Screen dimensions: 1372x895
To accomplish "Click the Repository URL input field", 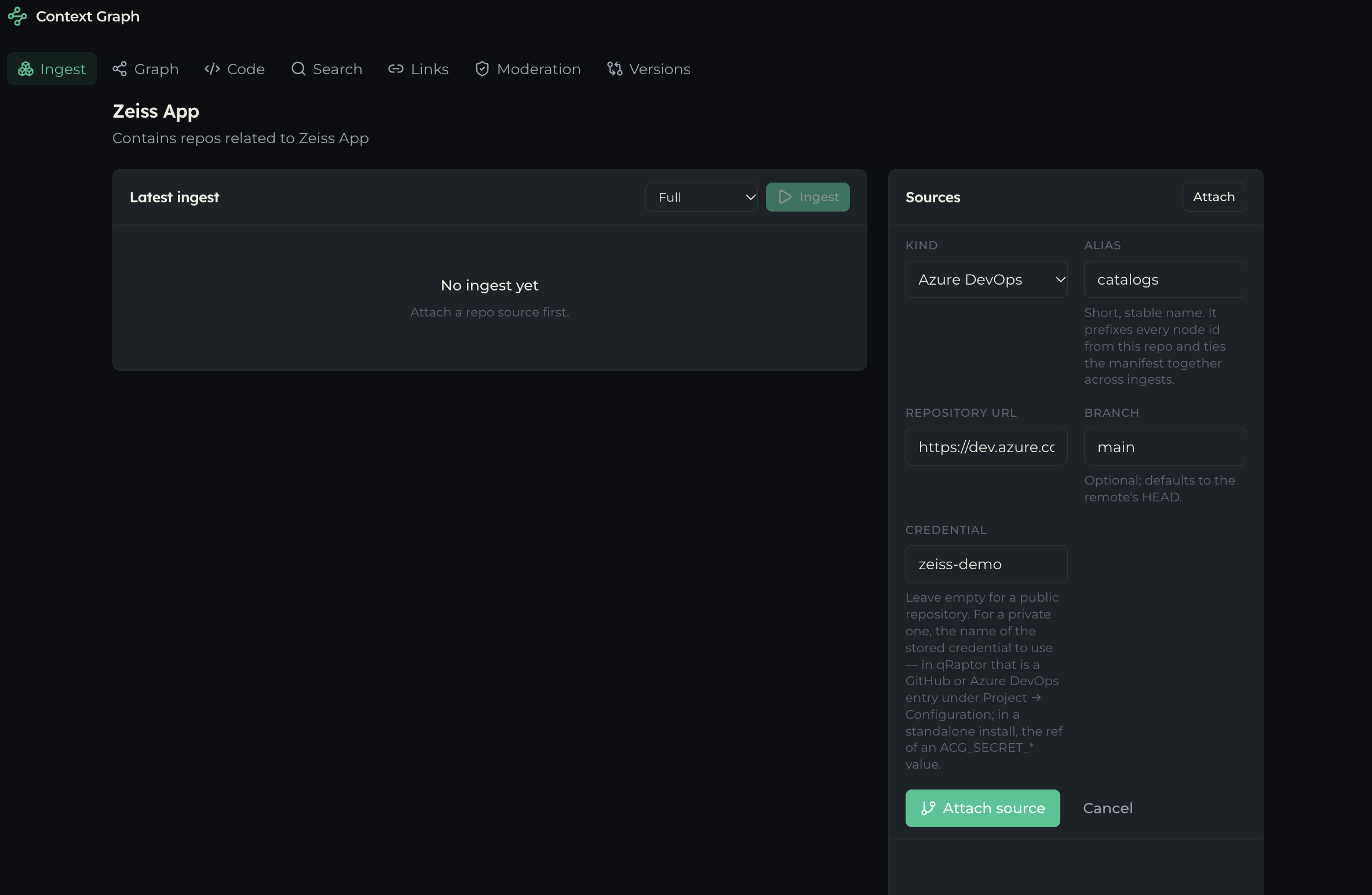I will (x=986, y=447).
